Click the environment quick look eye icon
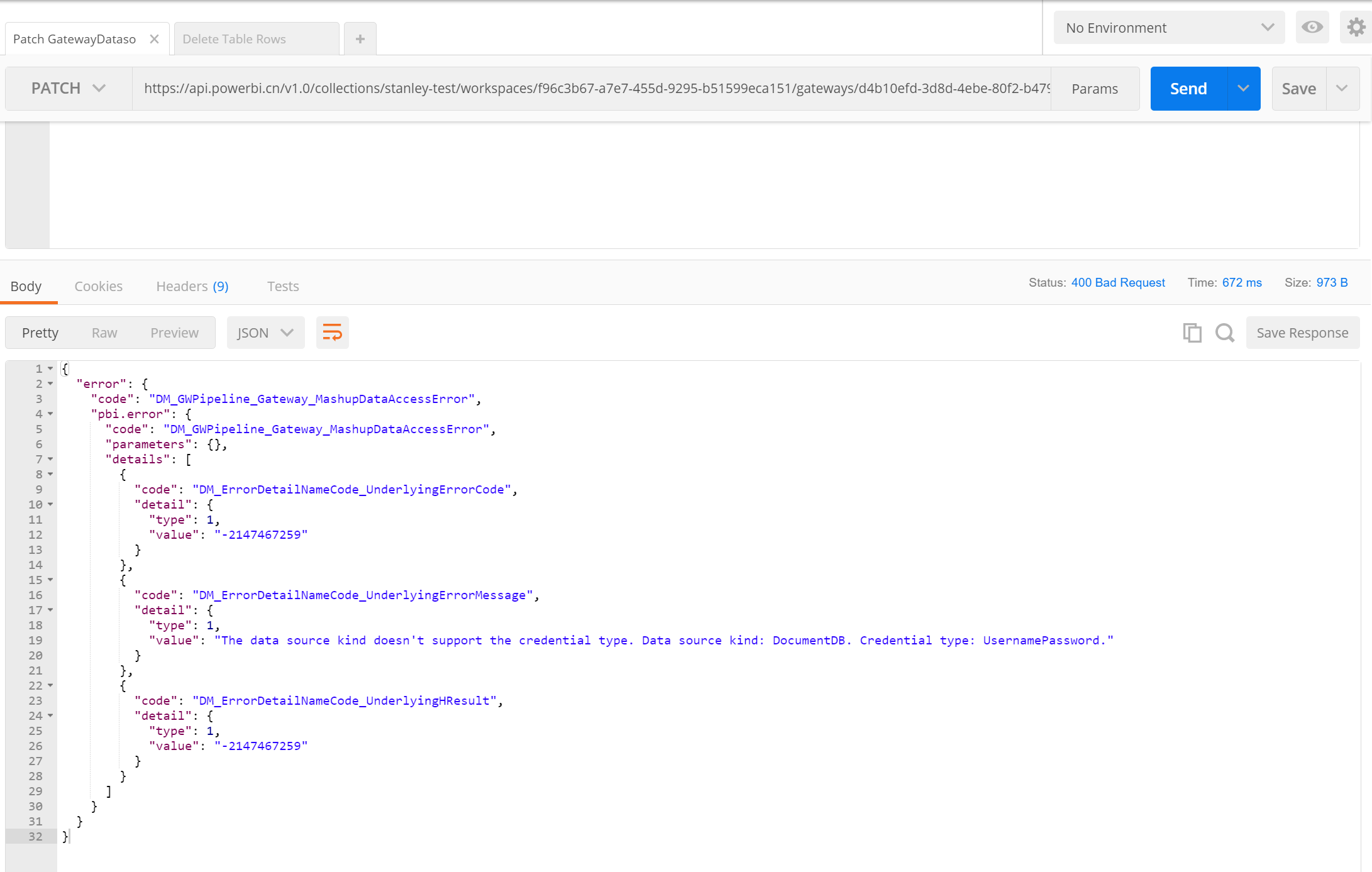This screenshot has width=1372, height=872. pos(1312,27)
